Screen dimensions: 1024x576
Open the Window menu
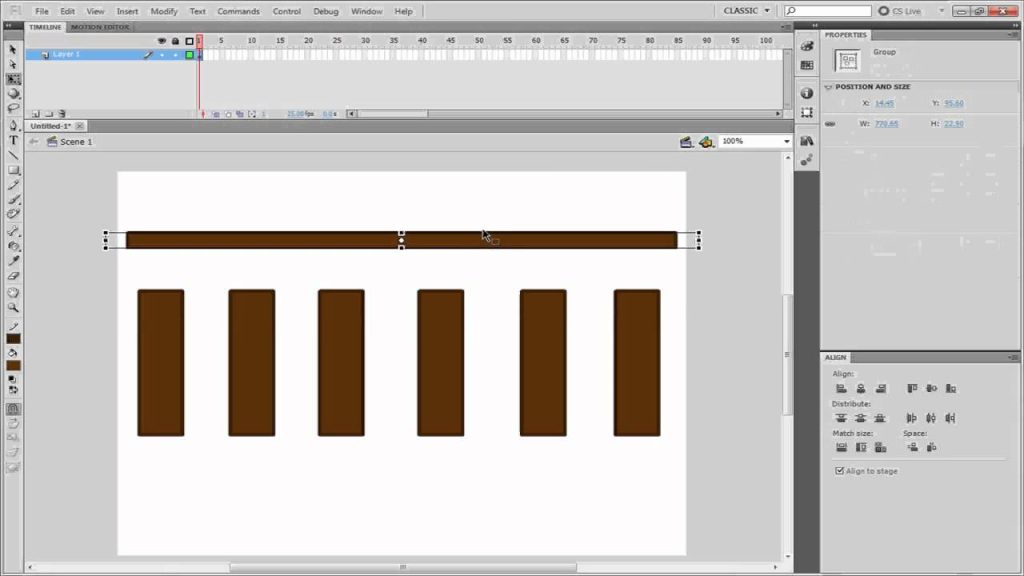point(366,11)
